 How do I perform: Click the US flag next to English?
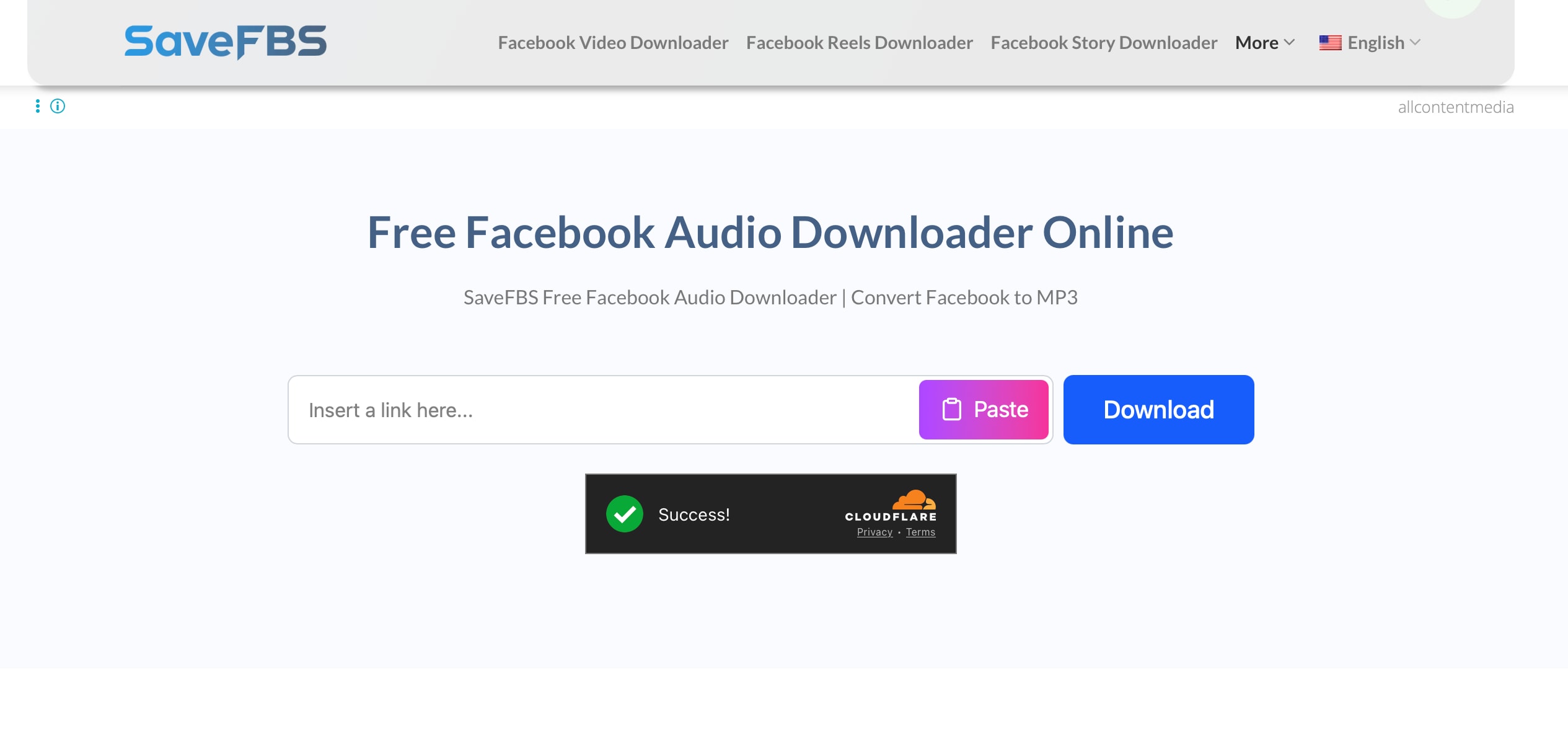click(1330, 42)
